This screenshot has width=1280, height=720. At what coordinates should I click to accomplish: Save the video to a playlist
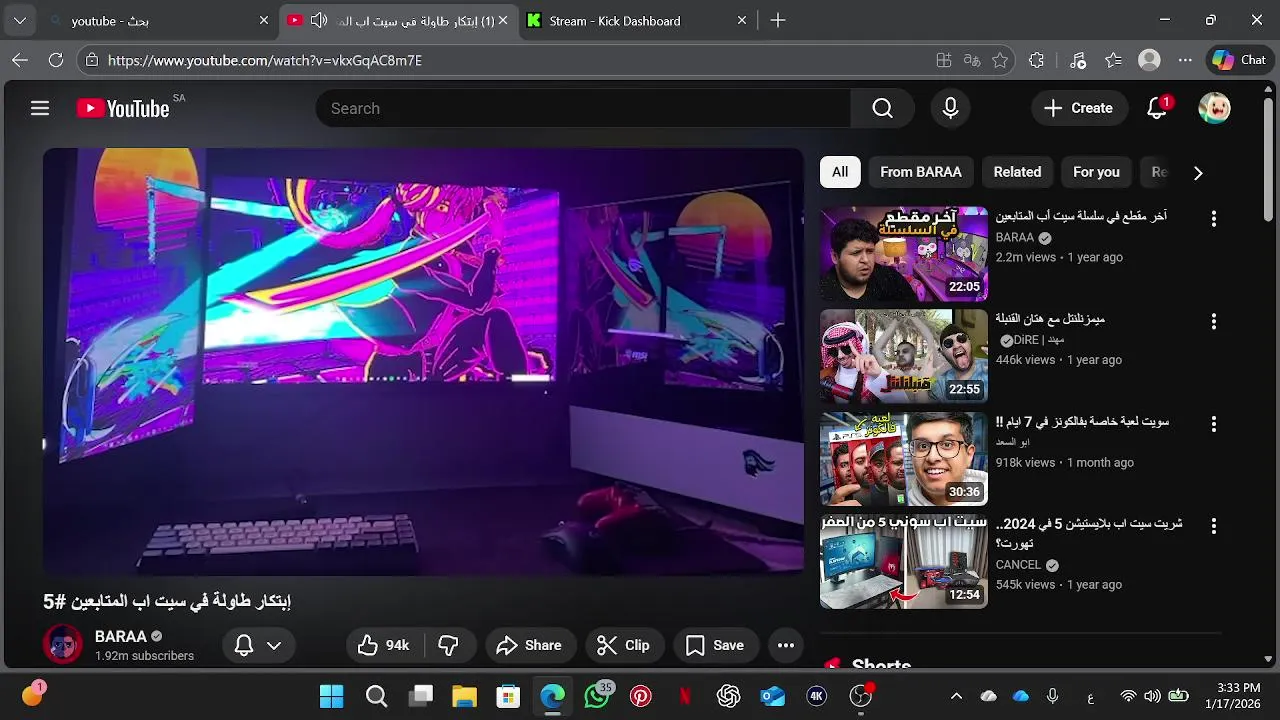tap(714, 645)
